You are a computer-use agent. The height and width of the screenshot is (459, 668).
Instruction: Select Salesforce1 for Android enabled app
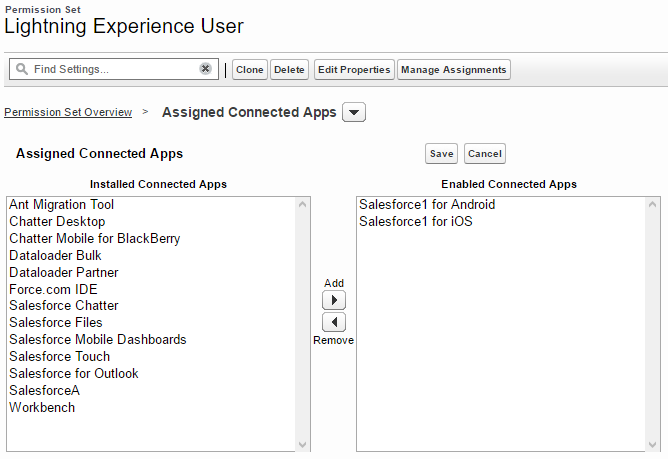pos(427,205)
